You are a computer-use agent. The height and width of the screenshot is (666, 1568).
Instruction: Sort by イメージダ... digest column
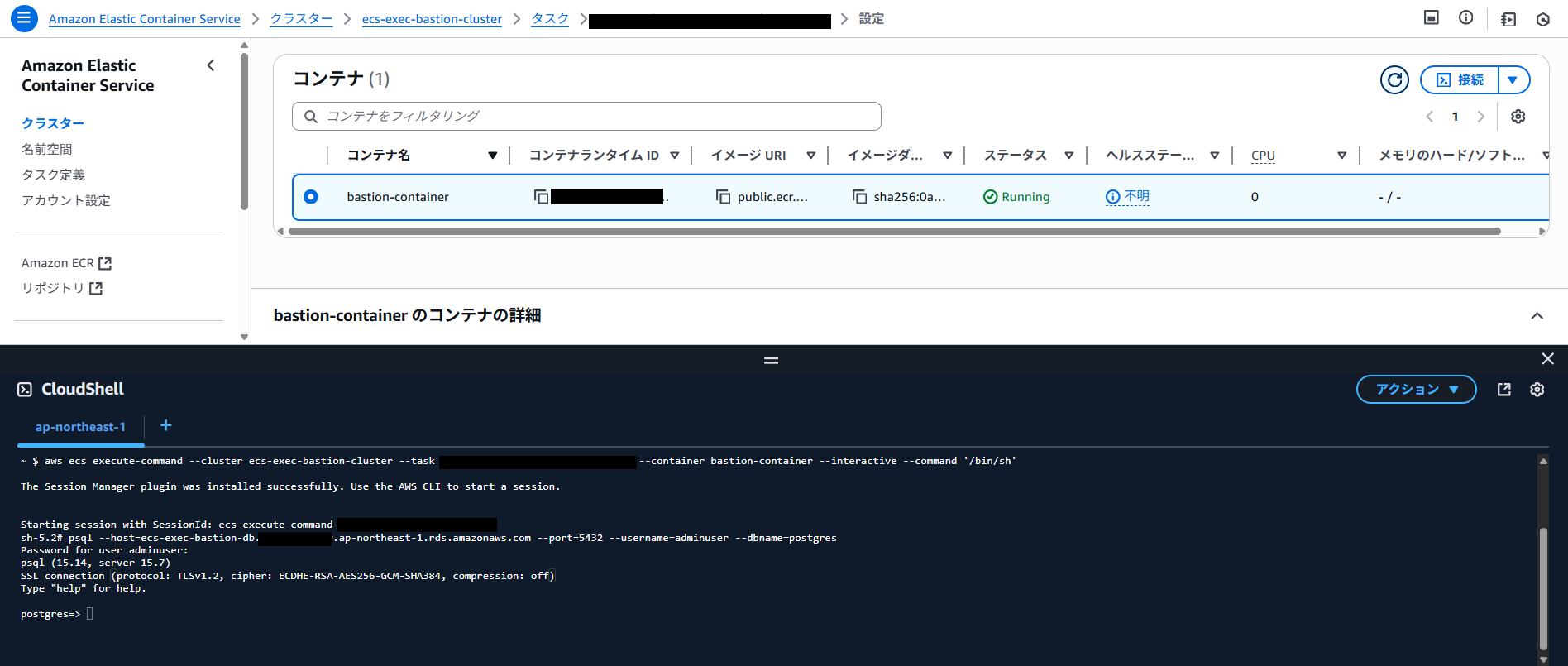coord(948,156)
